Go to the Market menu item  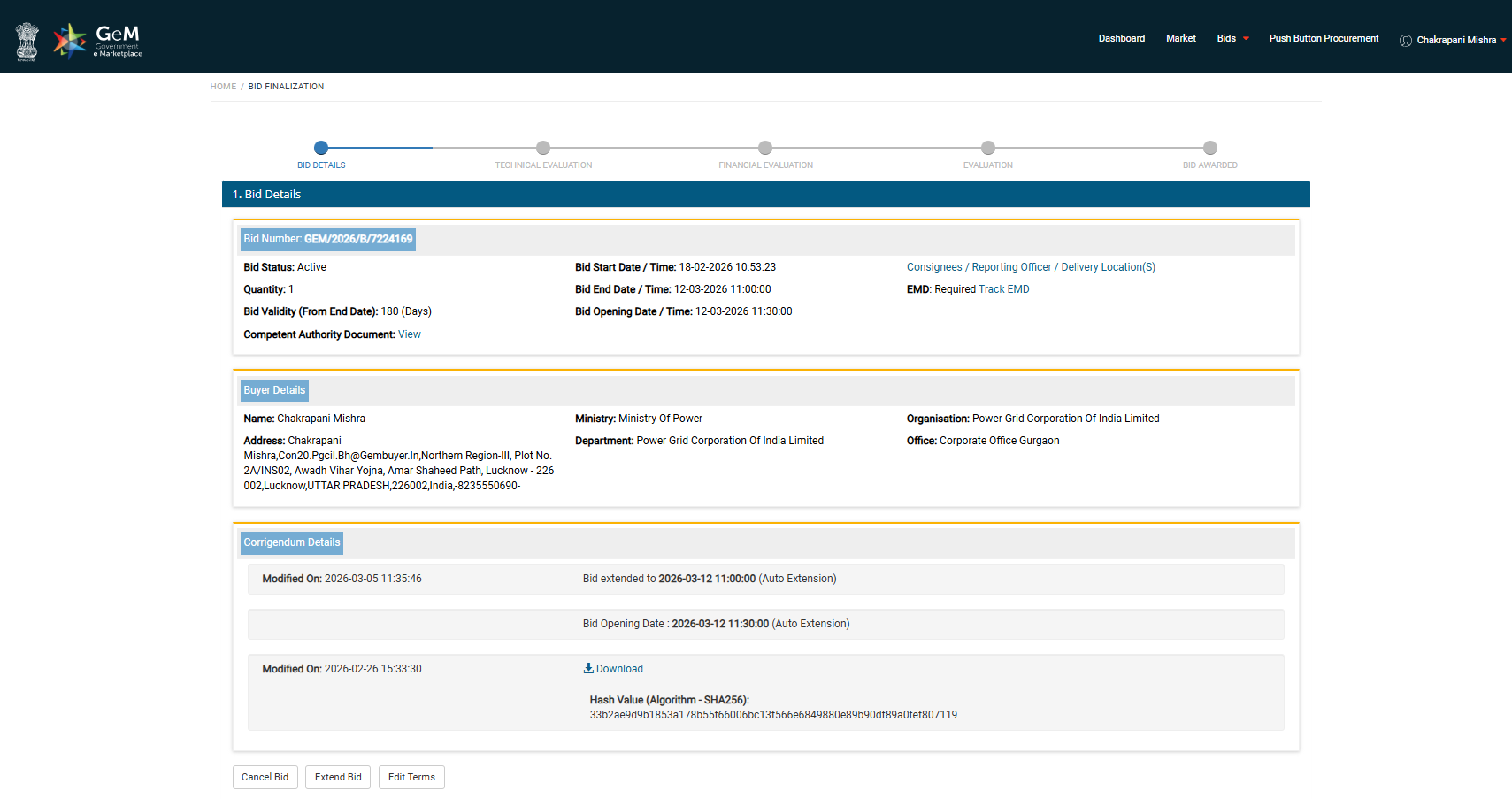pos(1180,39)
